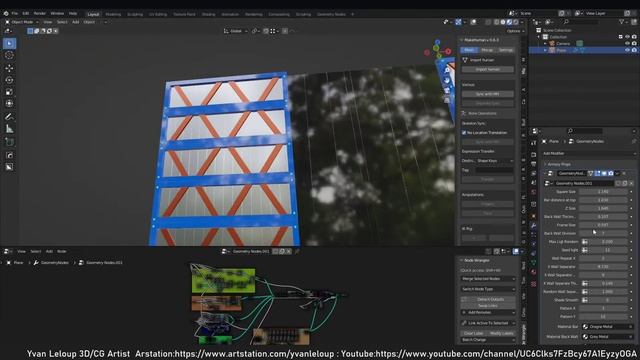Unlink Geometry Nodes.001 node group X

(x=631, y=183)
